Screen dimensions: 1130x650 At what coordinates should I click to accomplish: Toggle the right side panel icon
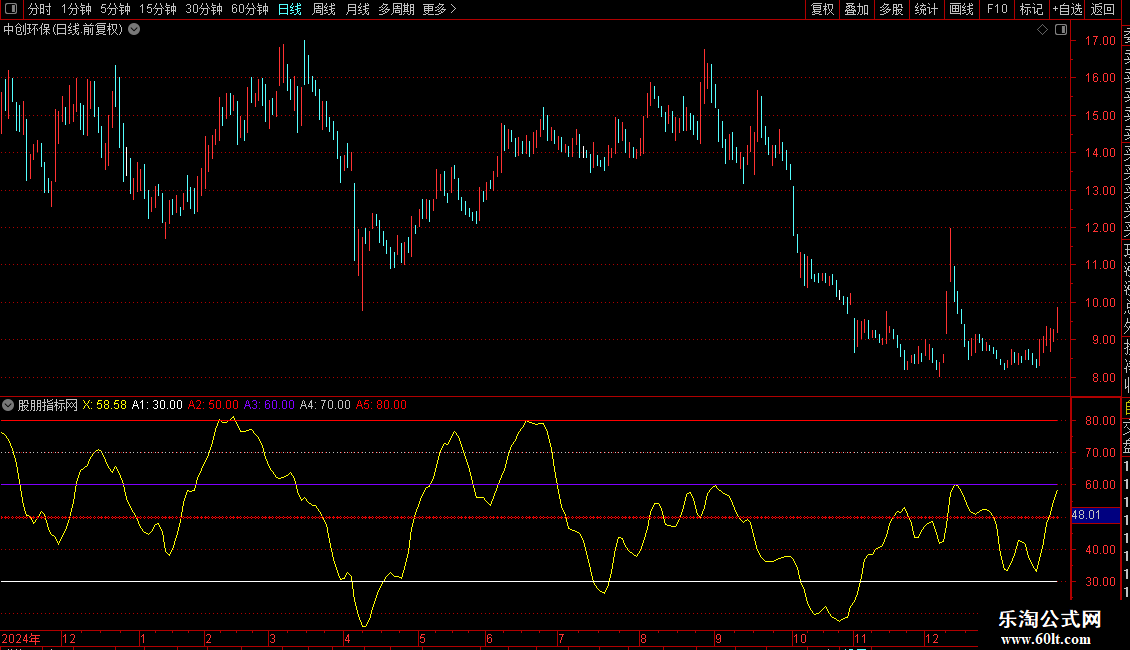point(1061,30)
